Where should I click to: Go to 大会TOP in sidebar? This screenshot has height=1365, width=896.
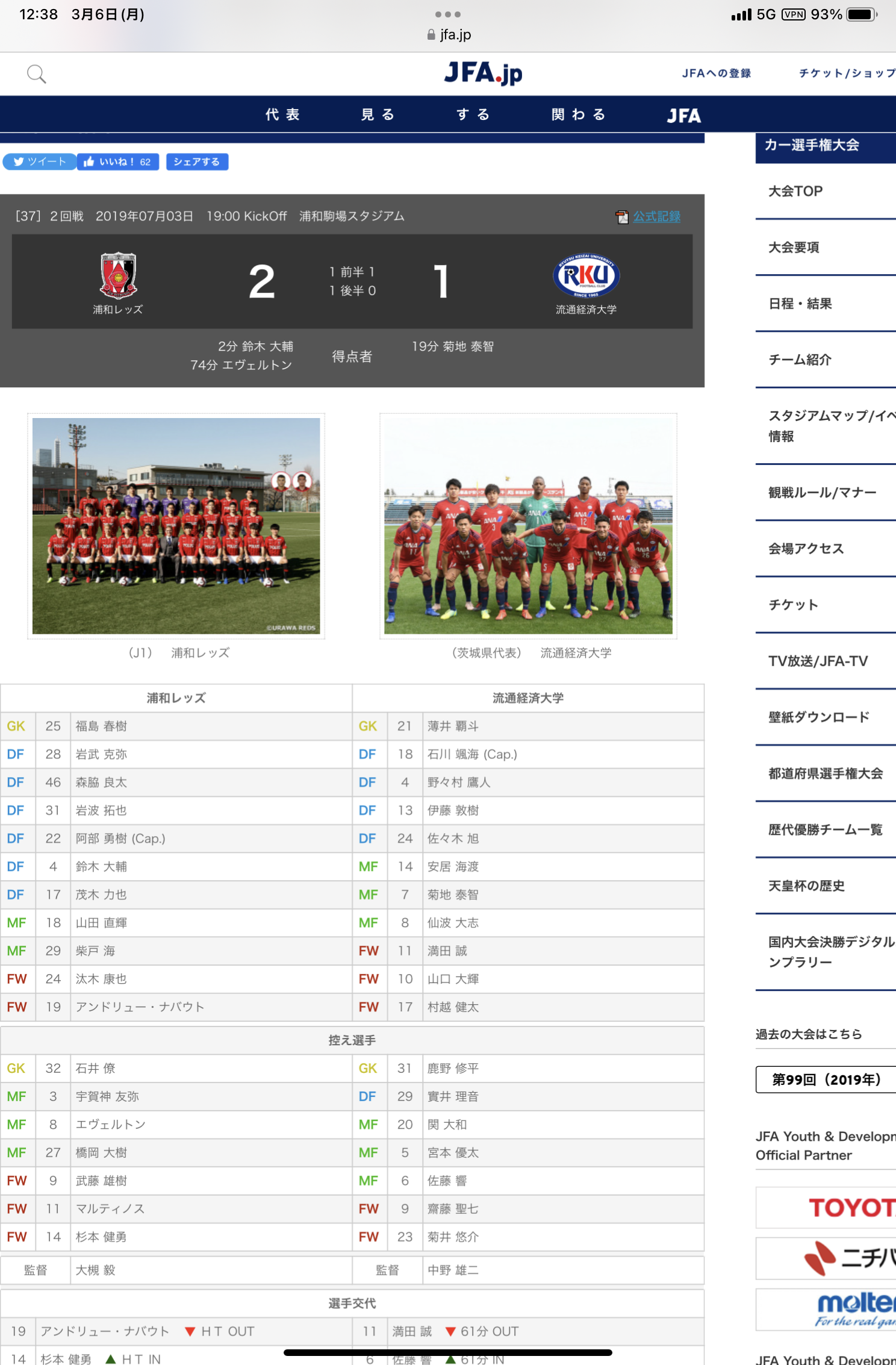pyautogui.click(x=795, y=192)
